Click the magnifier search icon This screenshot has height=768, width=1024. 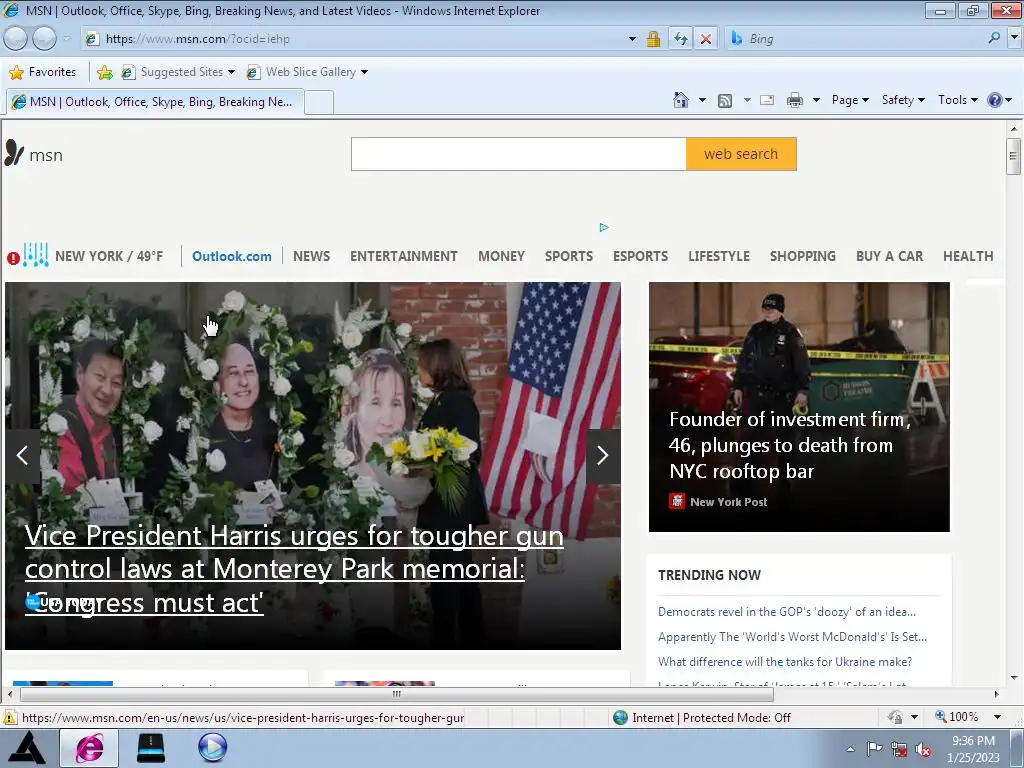point(994,39)
